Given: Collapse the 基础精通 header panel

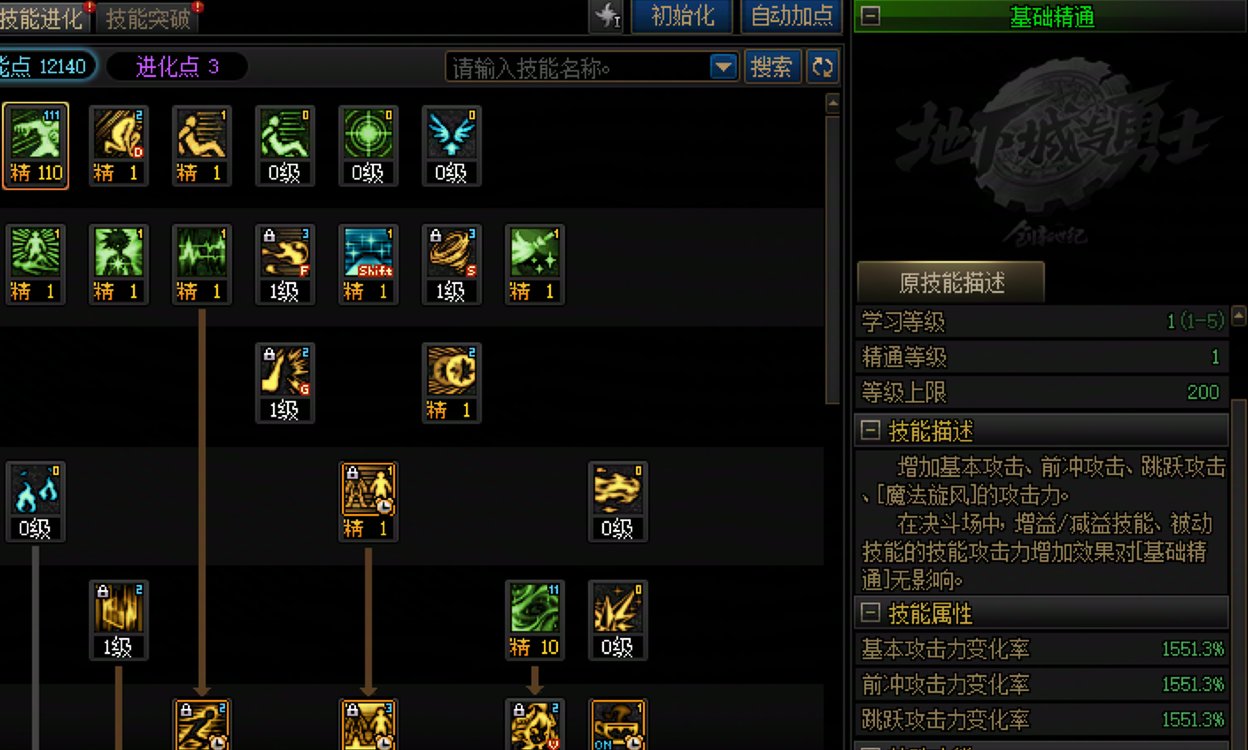Looking at the screenshot, I should tap(871, 17).
